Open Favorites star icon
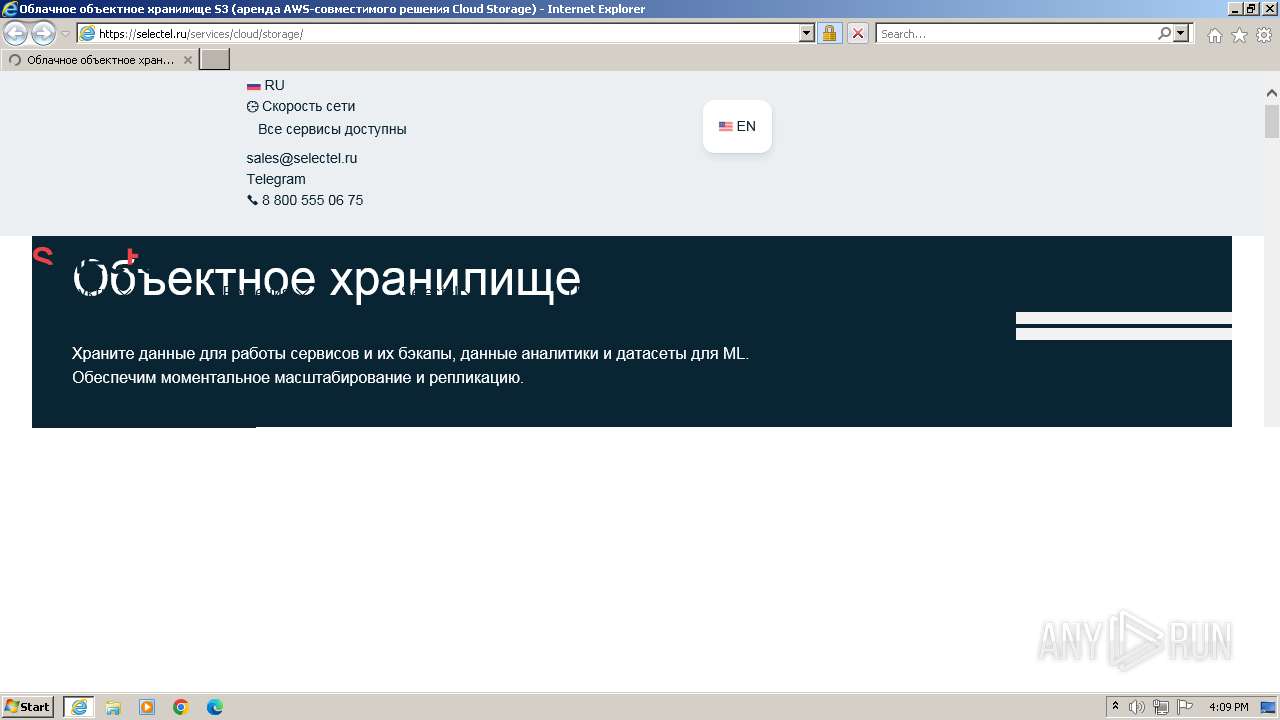This screenshot has height=720, width=1280. coord(1239,35)
